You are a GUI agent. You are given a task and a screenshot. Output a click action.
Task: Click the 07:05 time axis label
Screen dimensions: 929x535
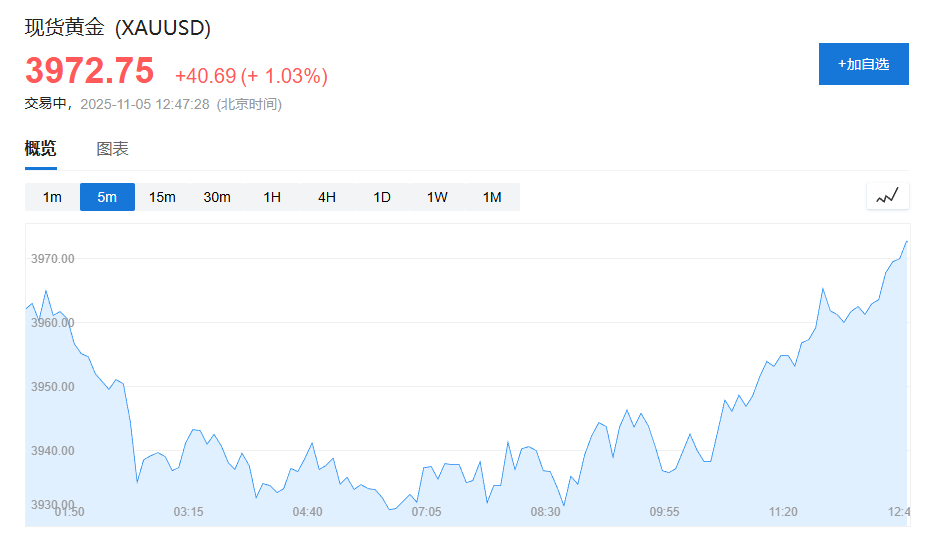[427, 512]
